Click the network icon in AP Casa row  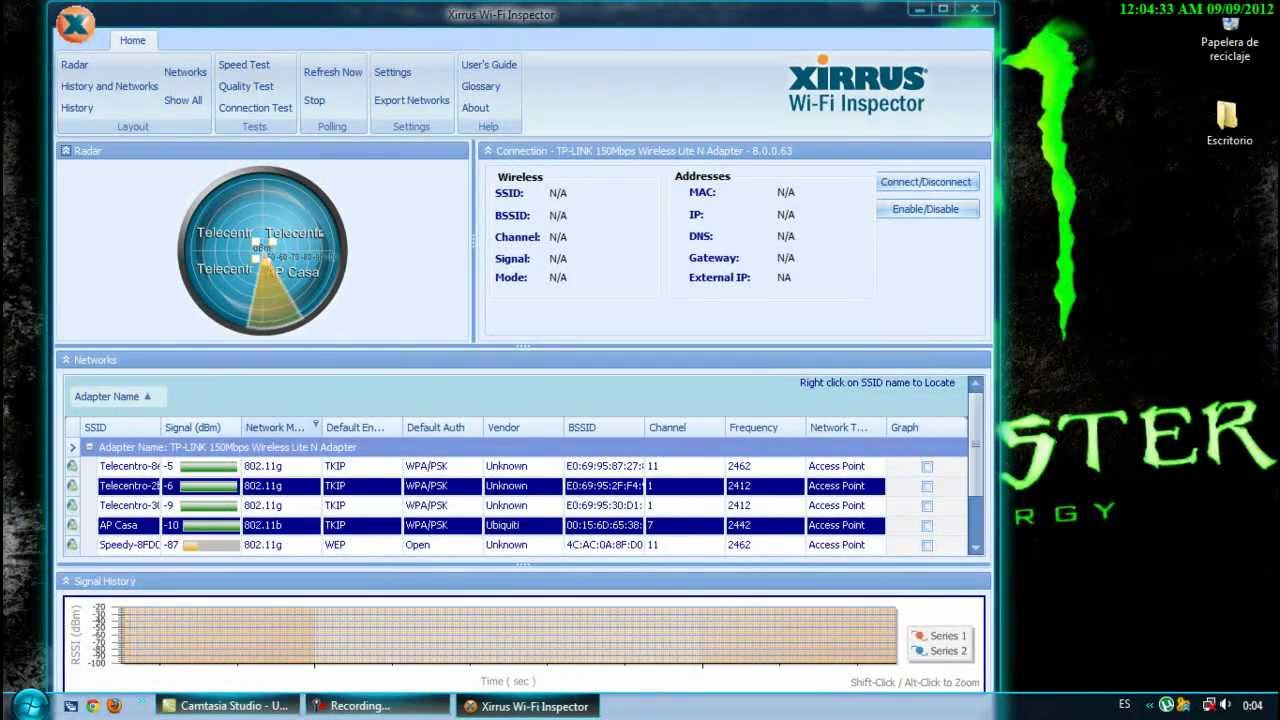coord(72,525)
